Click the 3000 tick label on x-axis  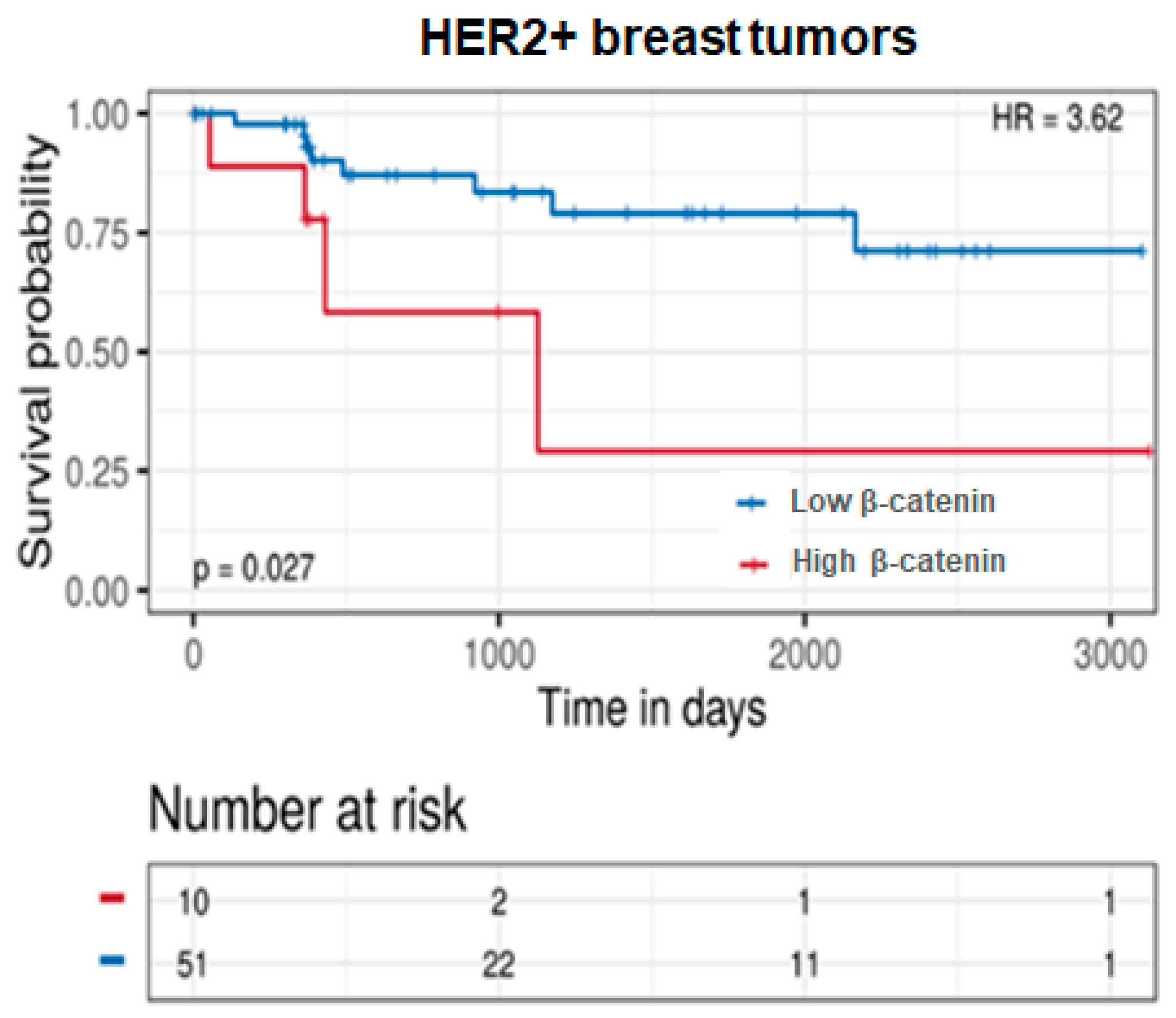(x=1110, y=655)
